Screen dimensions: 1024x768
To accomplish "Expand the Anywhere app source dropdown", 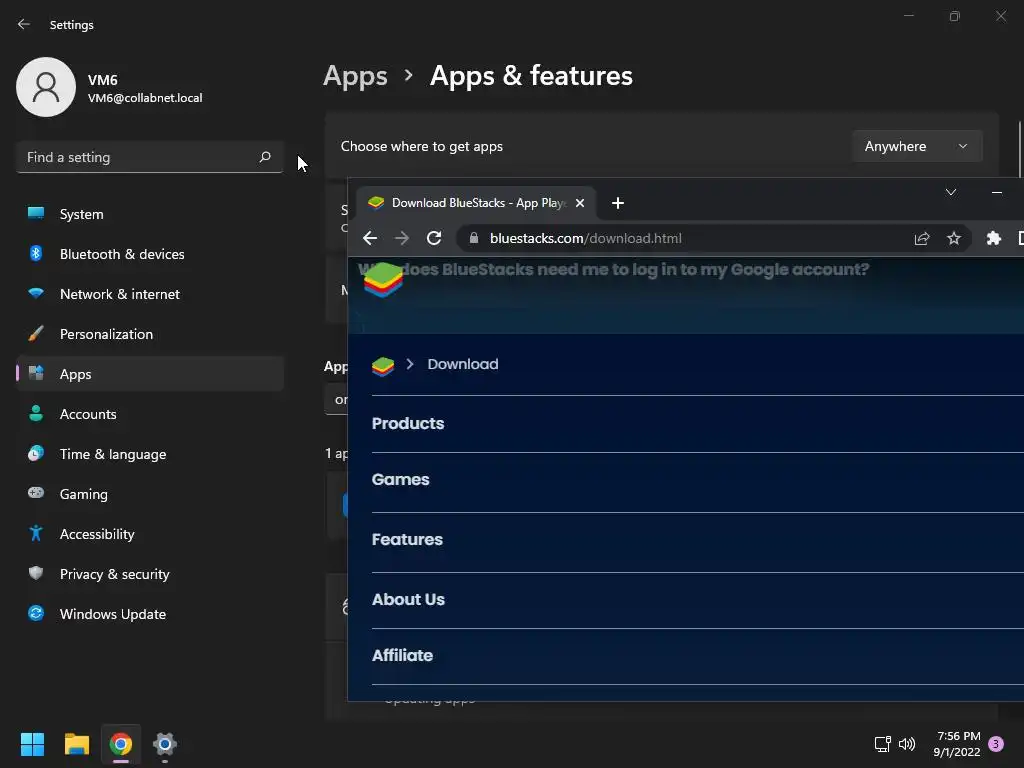I will click(917, 146).
